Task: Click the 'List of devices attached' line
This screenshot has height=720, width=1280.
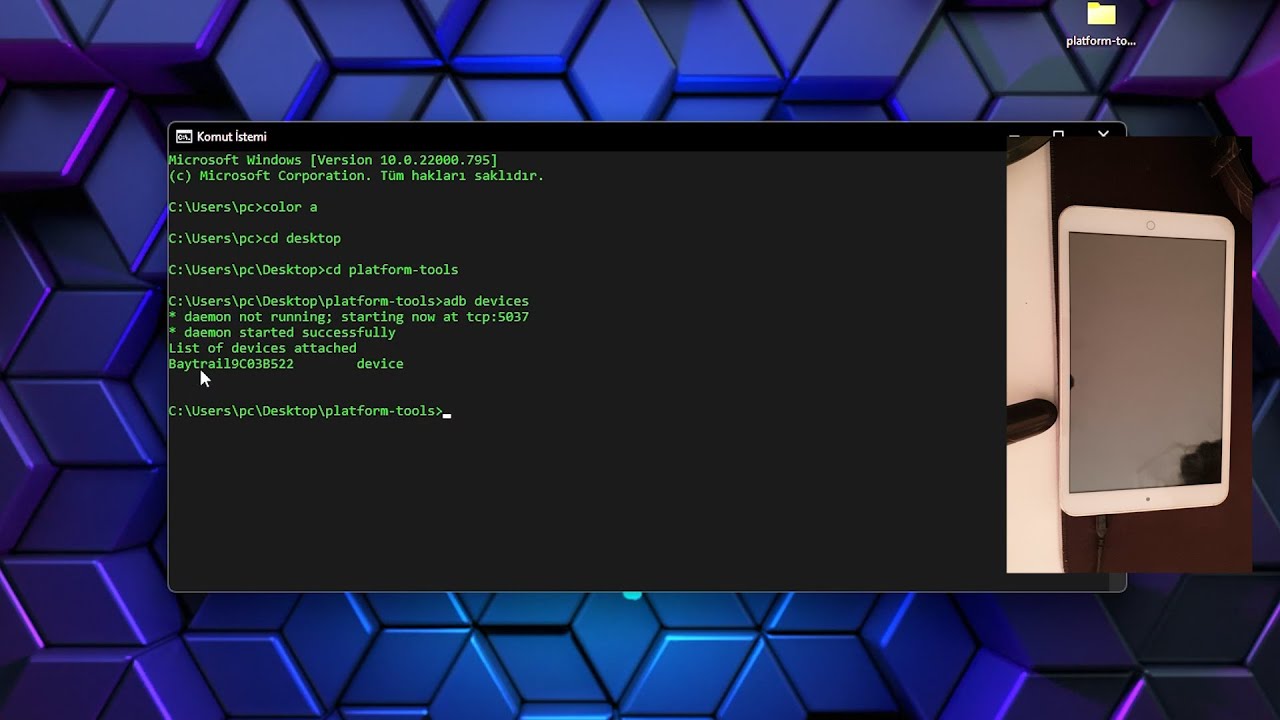Action: [262, 348]
